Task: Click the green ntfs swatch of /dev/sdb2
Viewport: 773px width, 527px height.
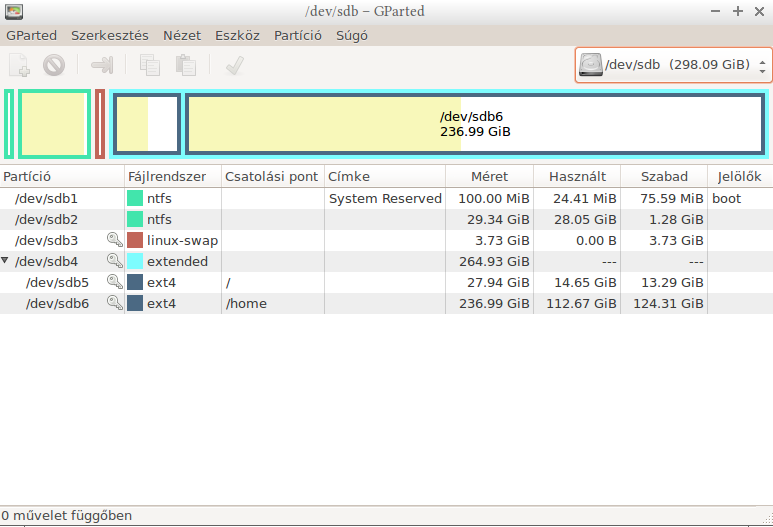Action: coord(135,219)
